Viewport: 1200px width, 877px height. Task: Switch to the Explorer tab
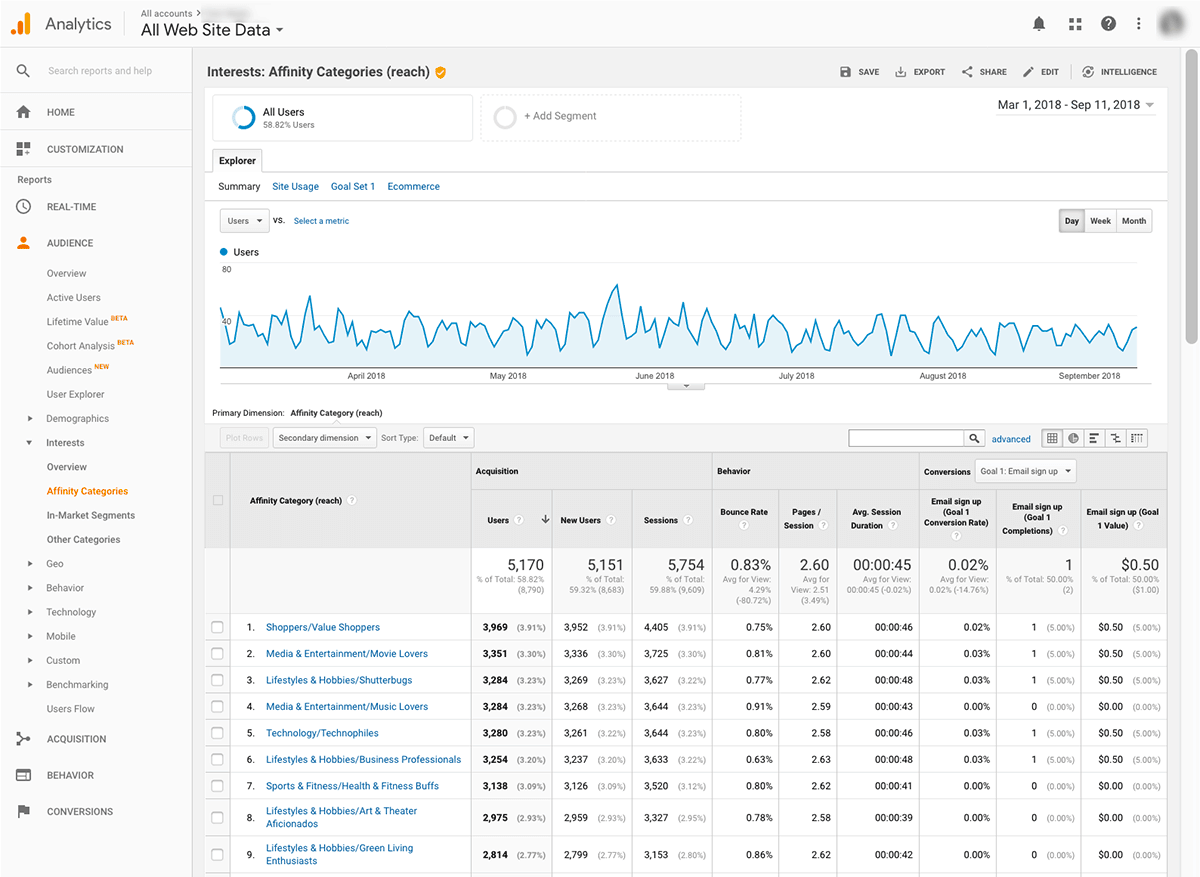pyautogui.click(x=238, y=160)
